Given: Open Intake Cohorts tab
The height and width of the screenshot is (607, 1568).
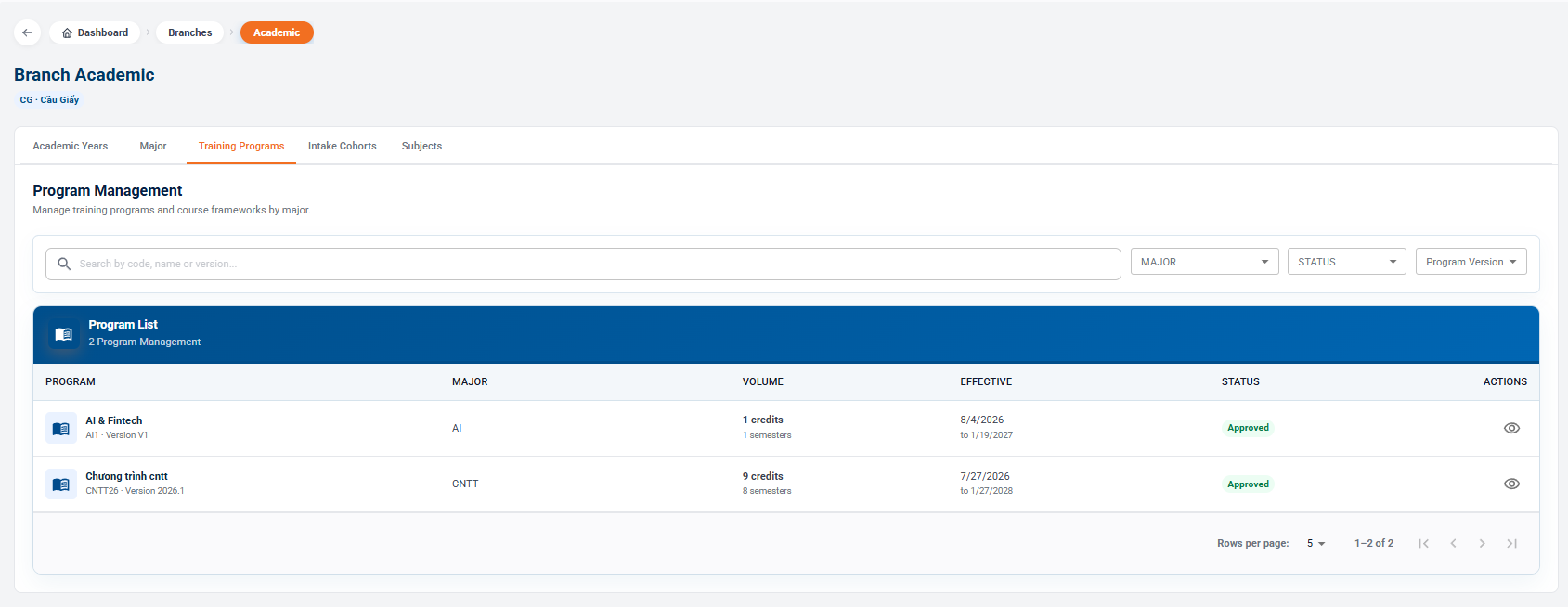Looking at the screenshot, I should [343, 146].
